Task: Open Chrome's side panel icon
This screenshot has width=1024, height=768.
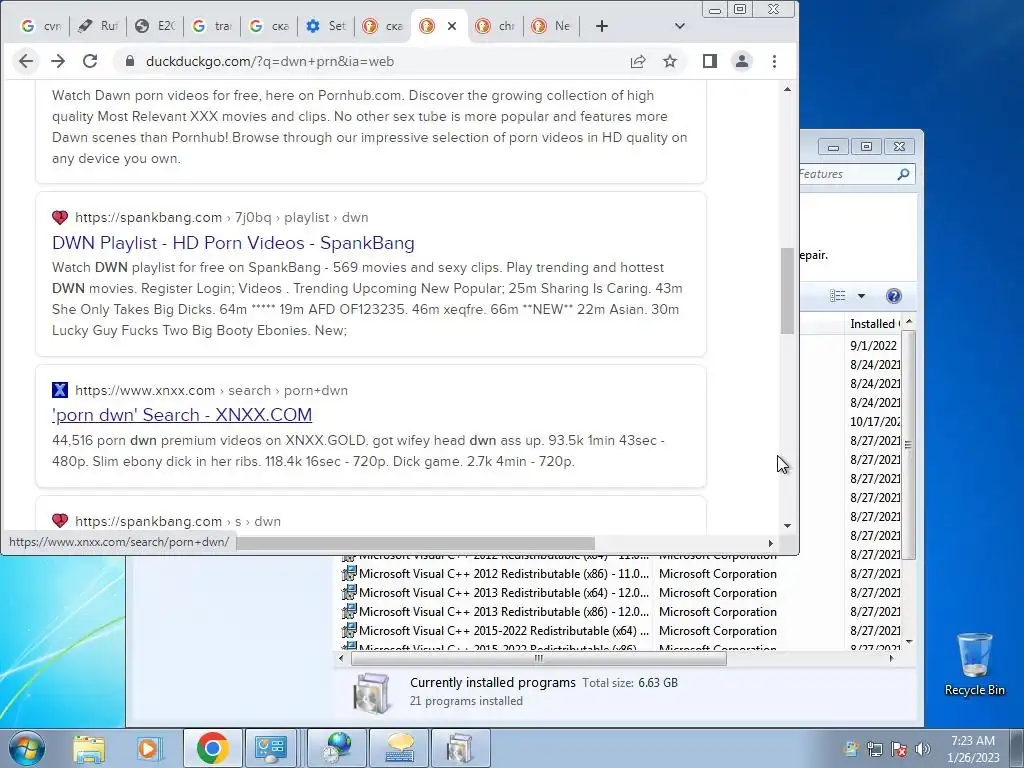Action: [710, 61]
